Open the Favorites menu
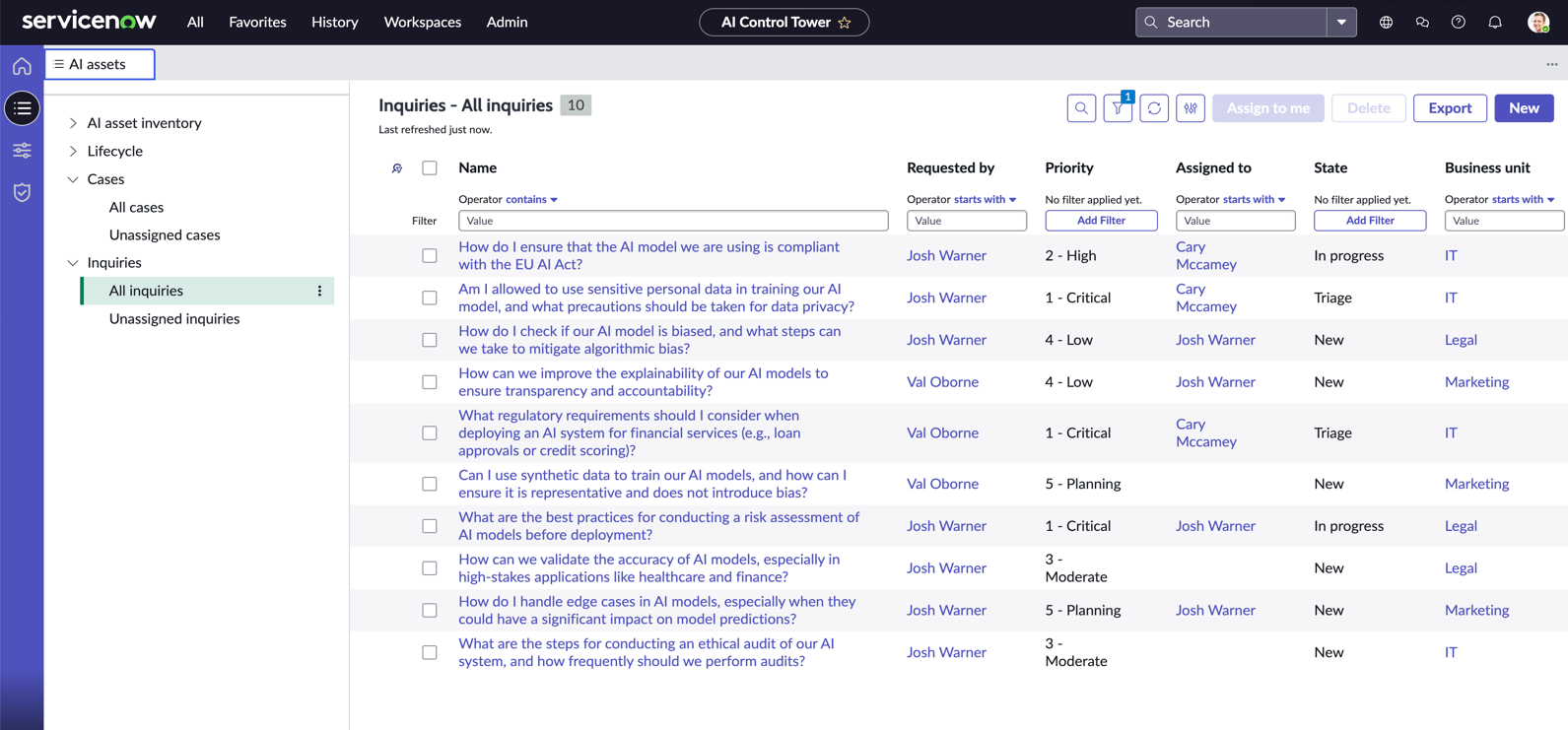The height and width of the screenshot is (730, 1568). (257, 22)
